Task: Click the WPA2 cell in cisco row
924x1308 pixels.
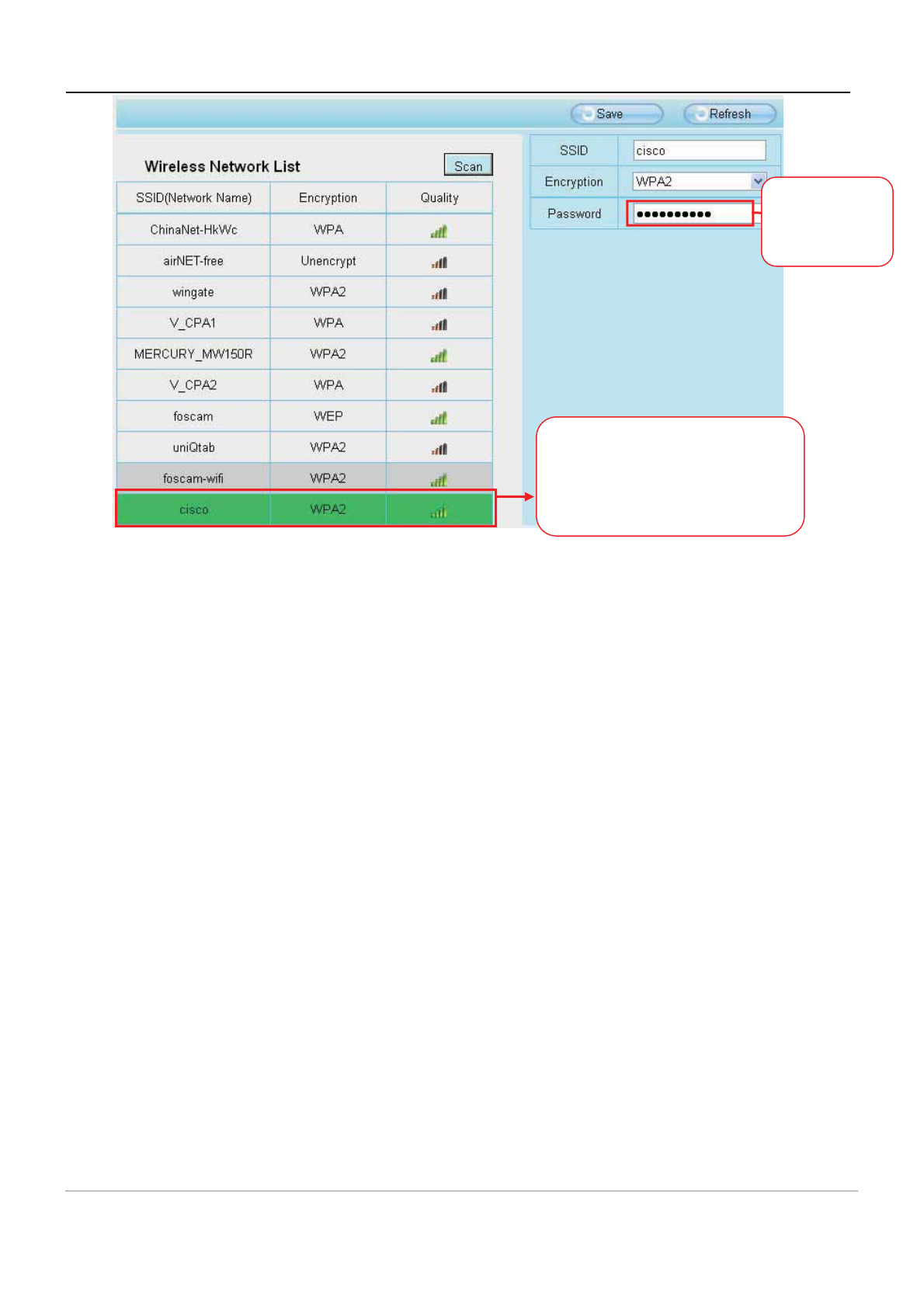Action: [x=328, y=509]
